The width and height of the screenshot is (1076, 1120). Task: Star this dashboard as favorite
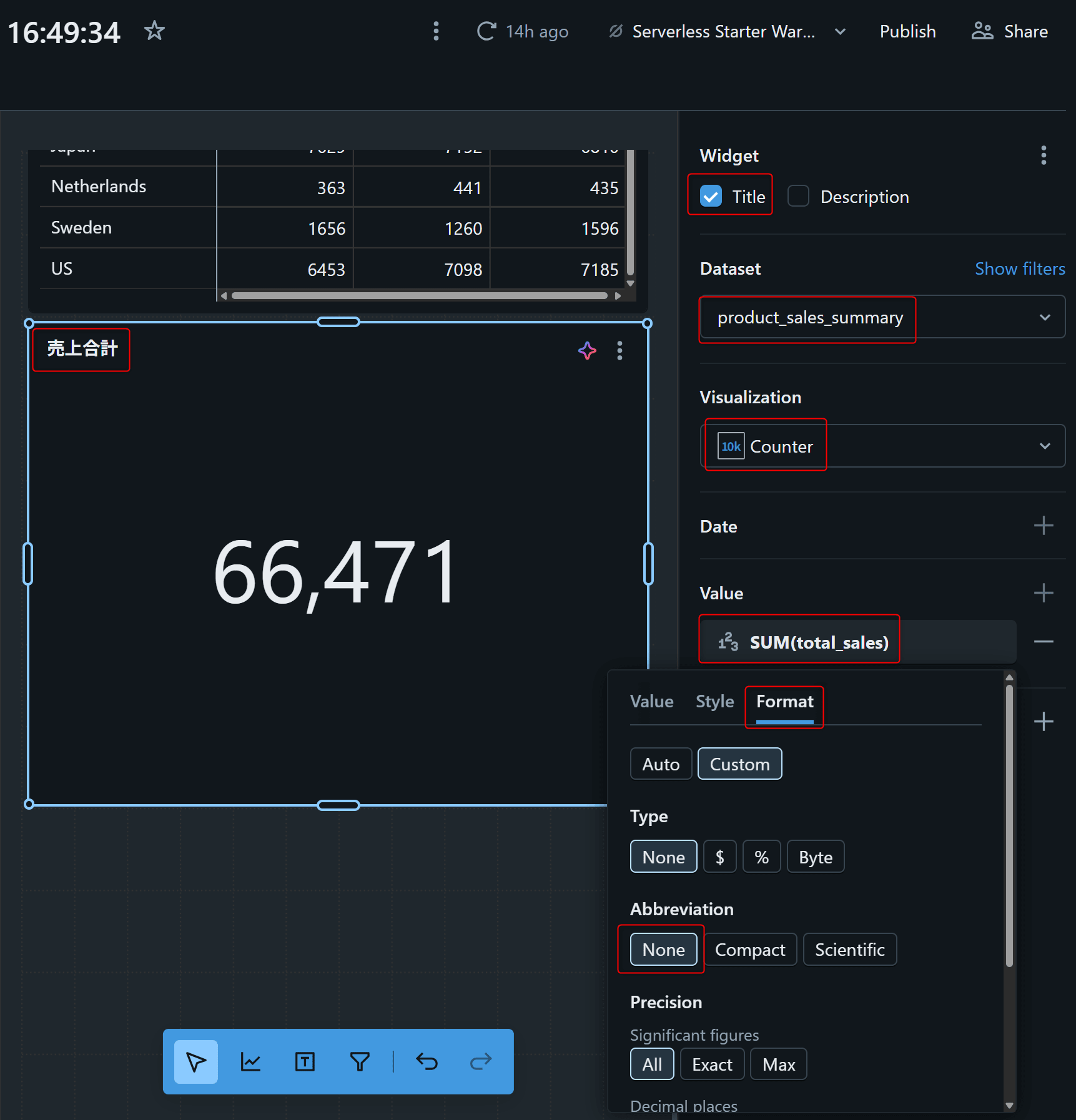(154, 31)
